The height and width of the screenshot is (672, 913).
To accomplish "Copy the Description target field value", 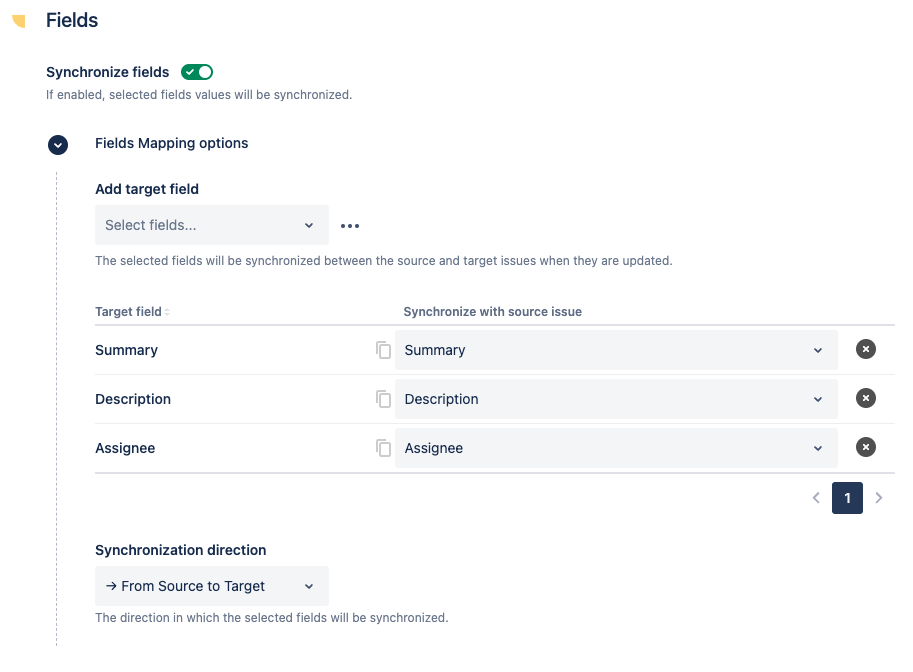I will (383, 398).
